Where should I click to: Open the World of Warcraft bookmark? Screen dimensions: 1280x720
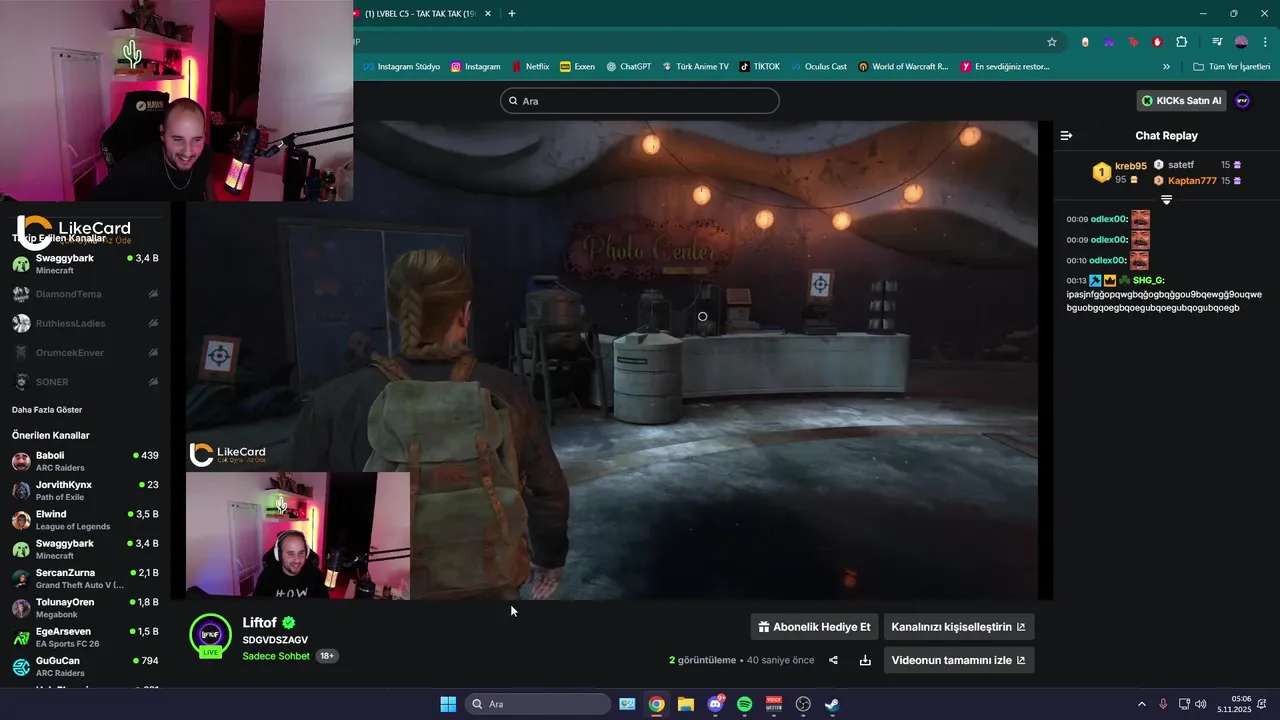click(903, 67)
